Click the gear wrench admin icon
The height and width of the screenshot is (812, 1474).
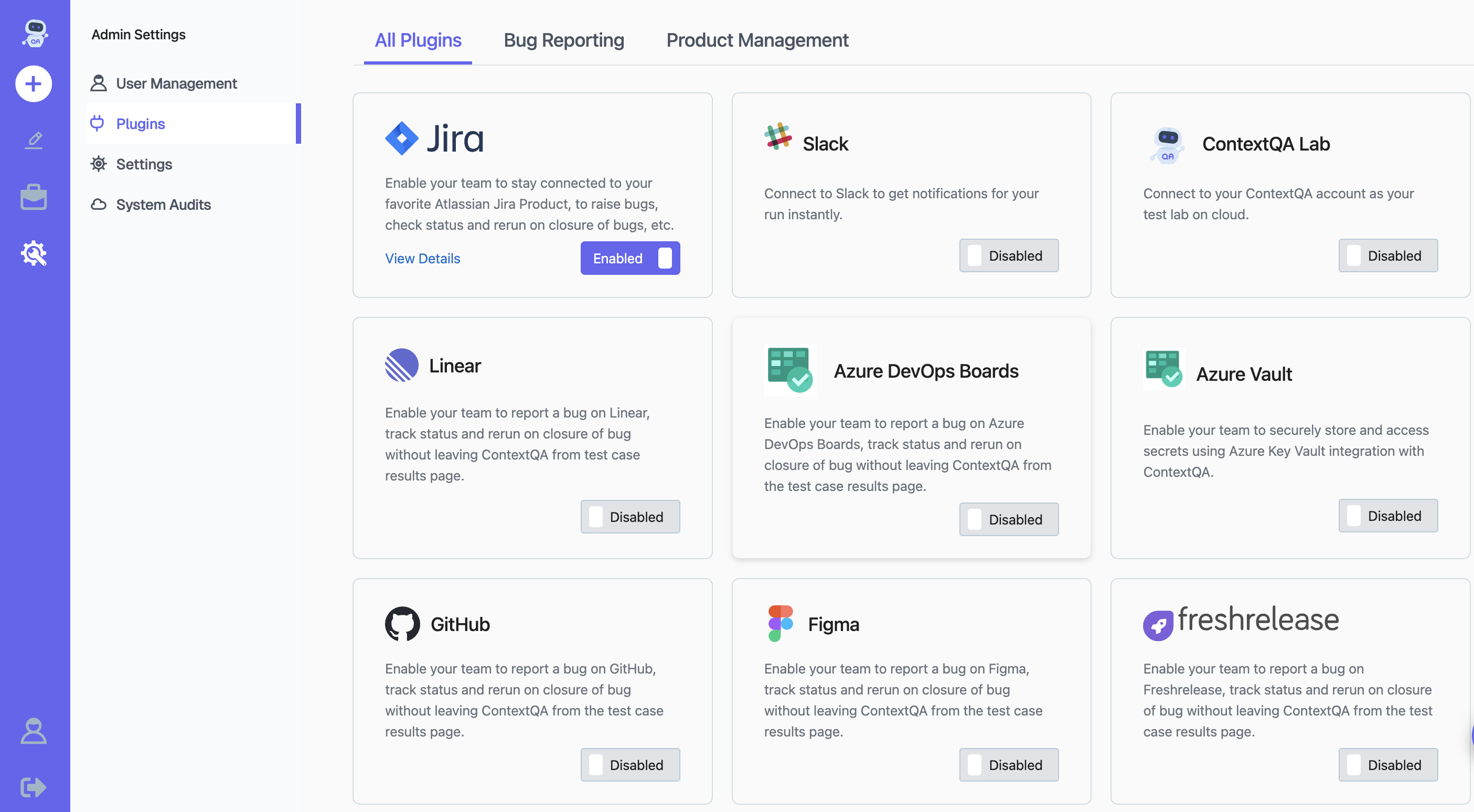point(34,253)
